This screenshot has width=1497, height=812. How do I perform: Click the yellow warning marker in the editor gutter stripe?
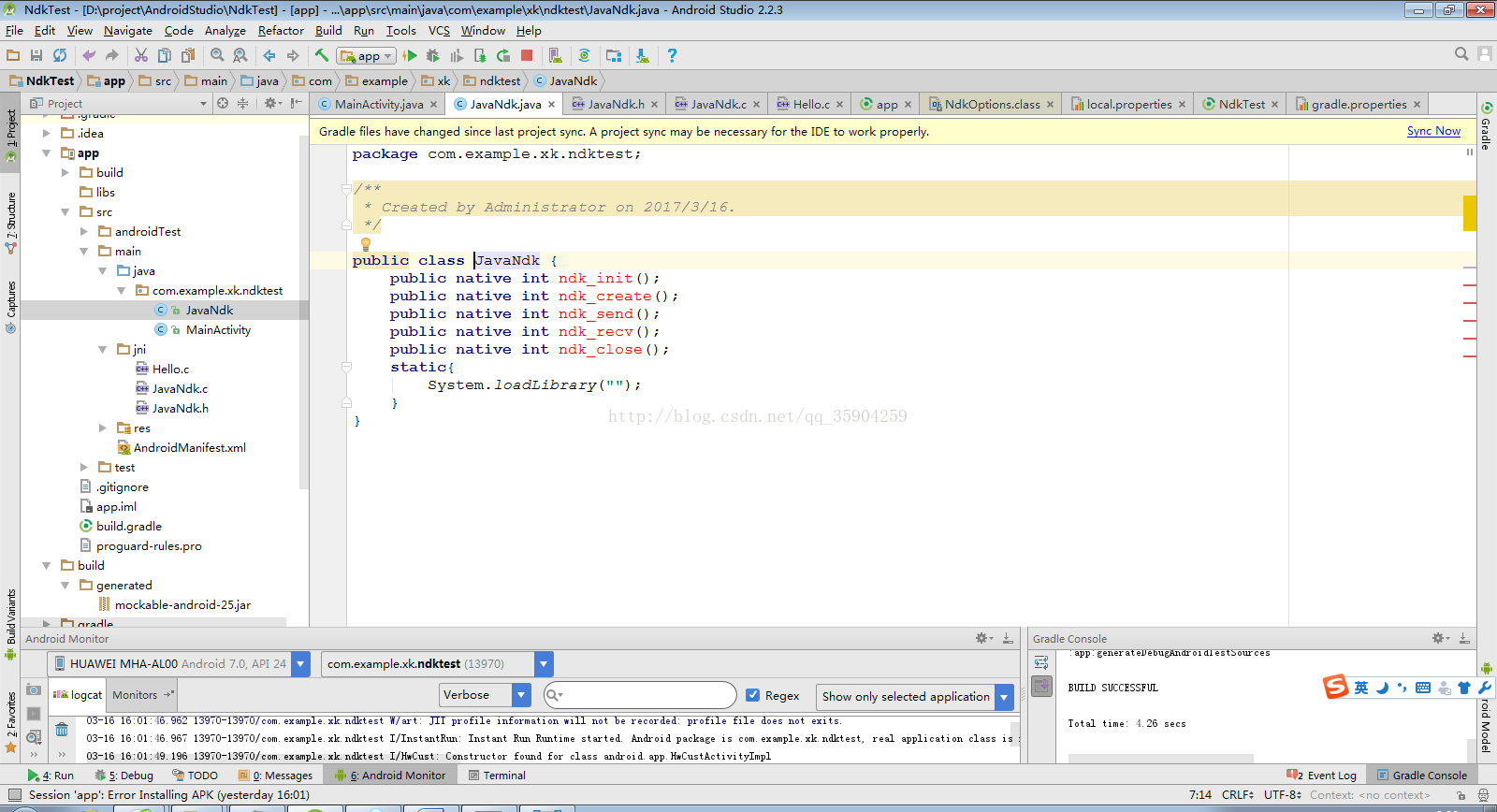[1470, 212]
